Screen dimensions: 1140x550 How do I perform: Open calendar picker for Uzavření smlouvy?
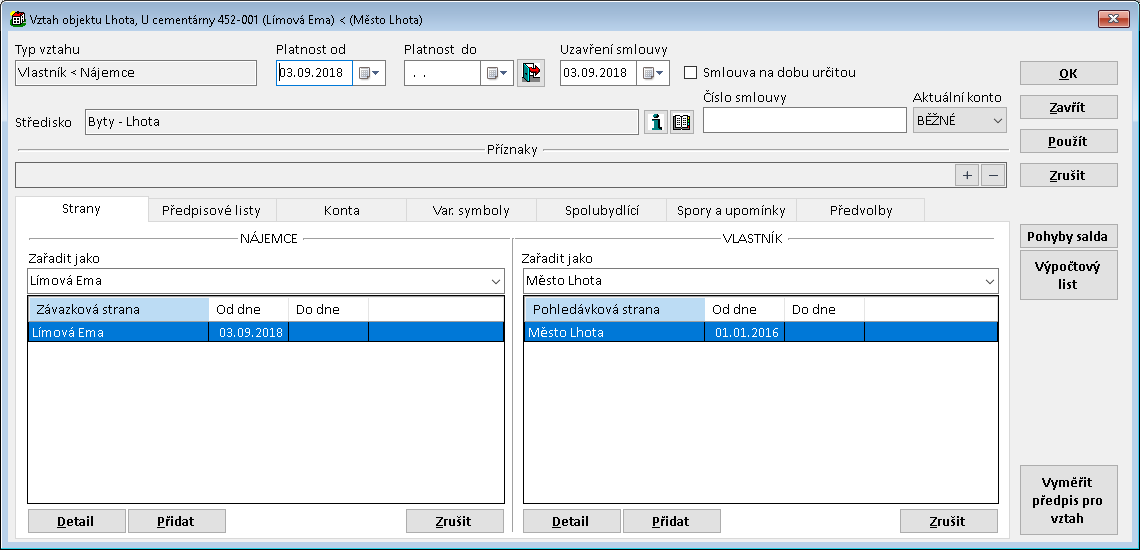(x=653, y=73)
